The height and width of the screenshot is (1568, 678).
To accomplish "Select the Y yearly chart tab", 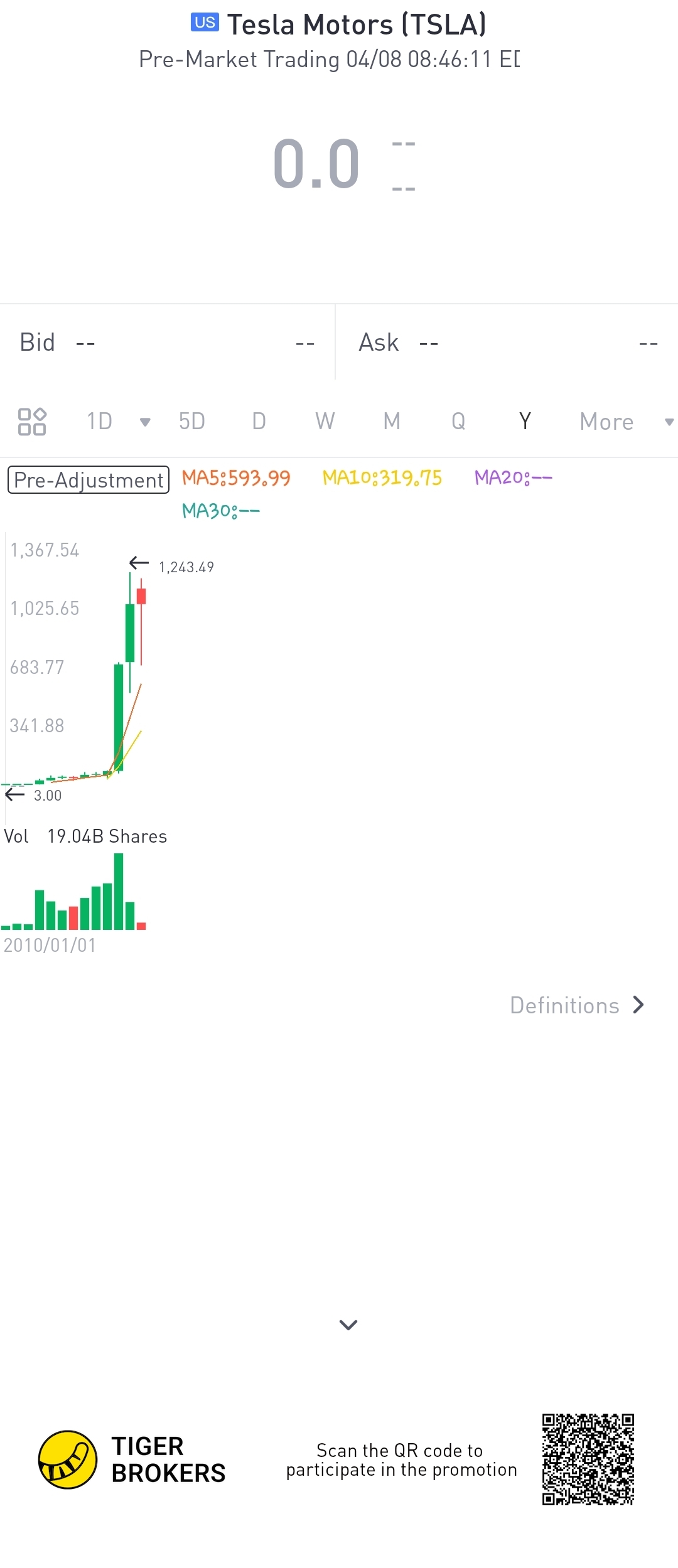I will [x=525, y=421].
